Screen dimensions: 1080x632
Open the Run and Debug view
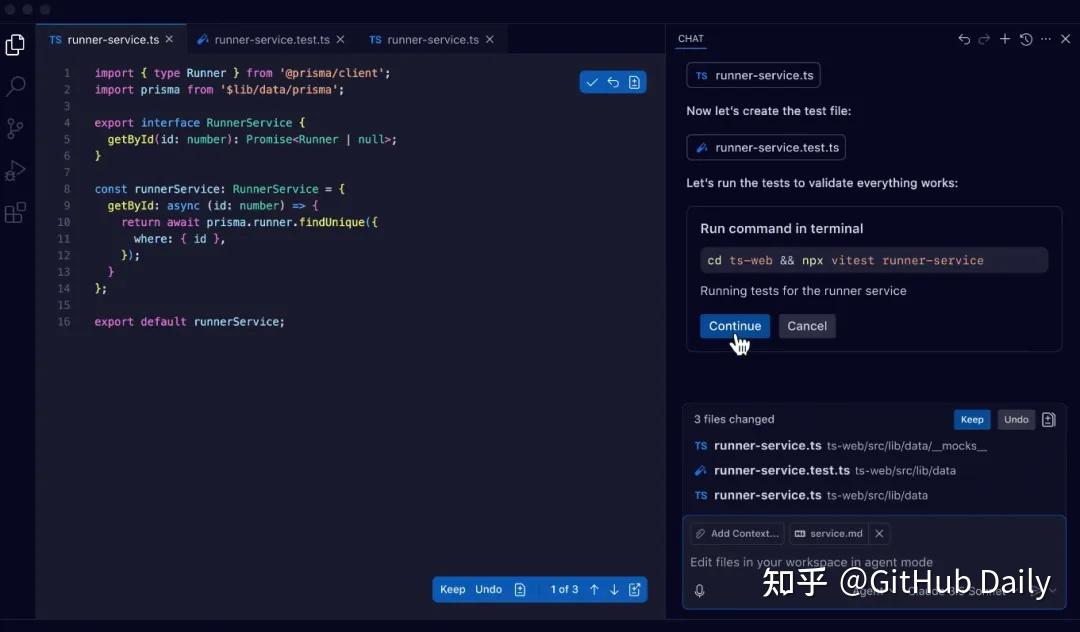point(15,170)
